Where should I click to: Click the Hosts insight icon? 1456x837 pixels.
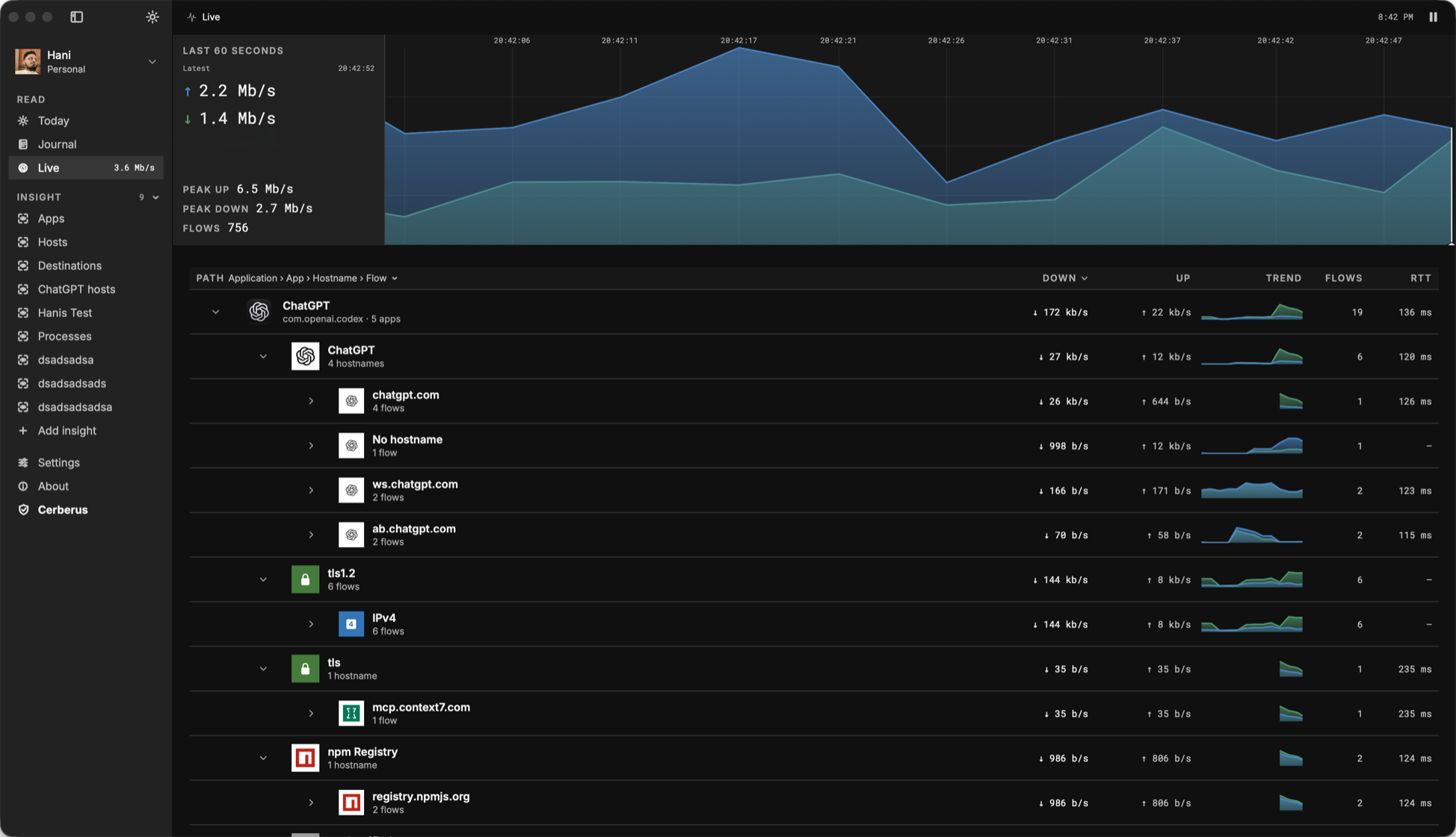pos(23,242)
